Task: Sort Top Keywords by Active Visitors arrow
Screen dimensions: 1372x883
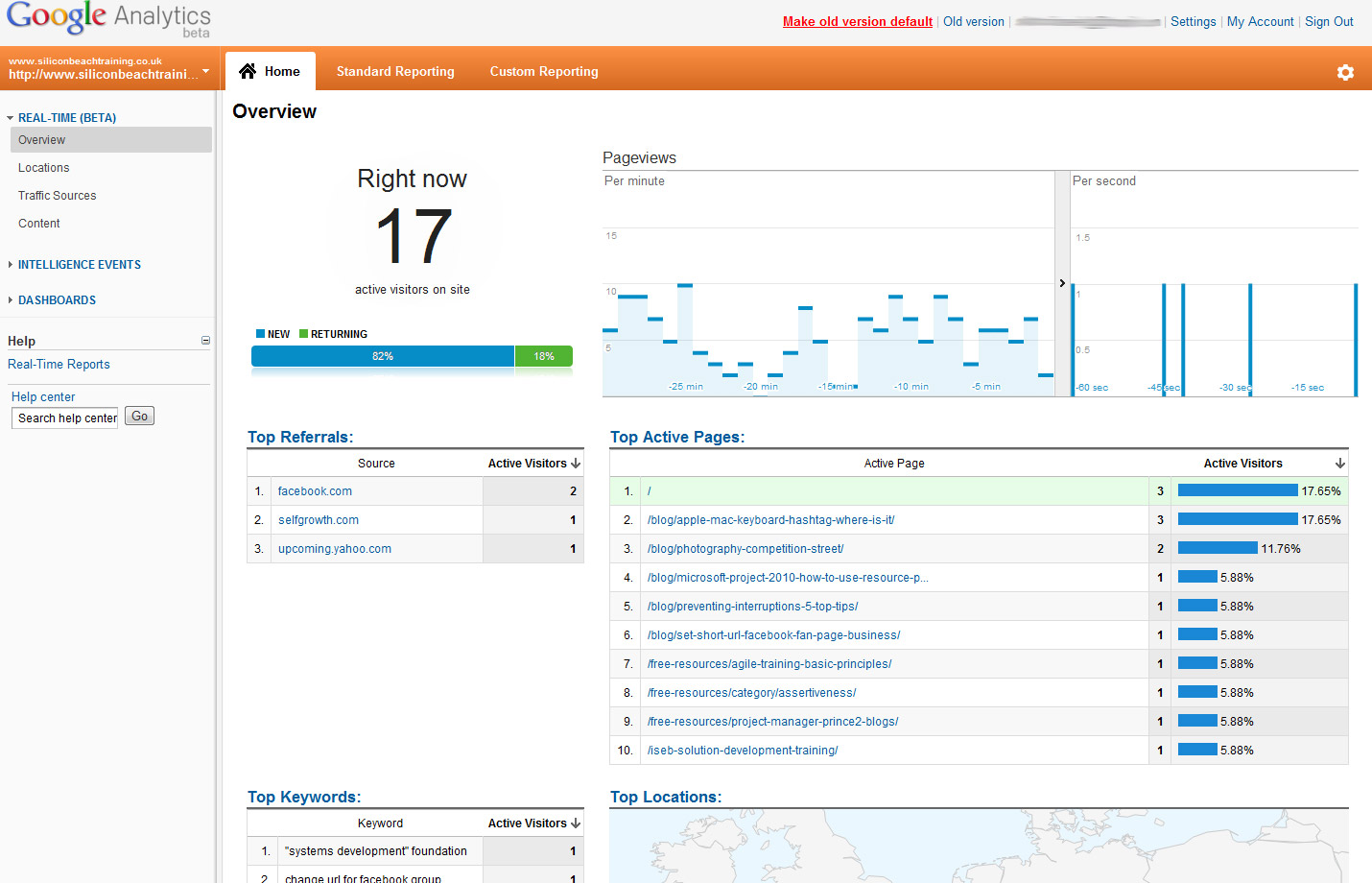Action: click(576, 823)
